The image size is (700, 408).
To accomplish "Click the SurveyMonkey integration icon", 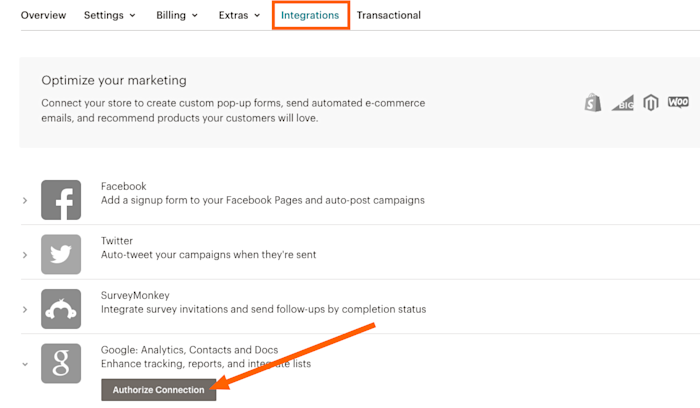I will click(61, 309).
